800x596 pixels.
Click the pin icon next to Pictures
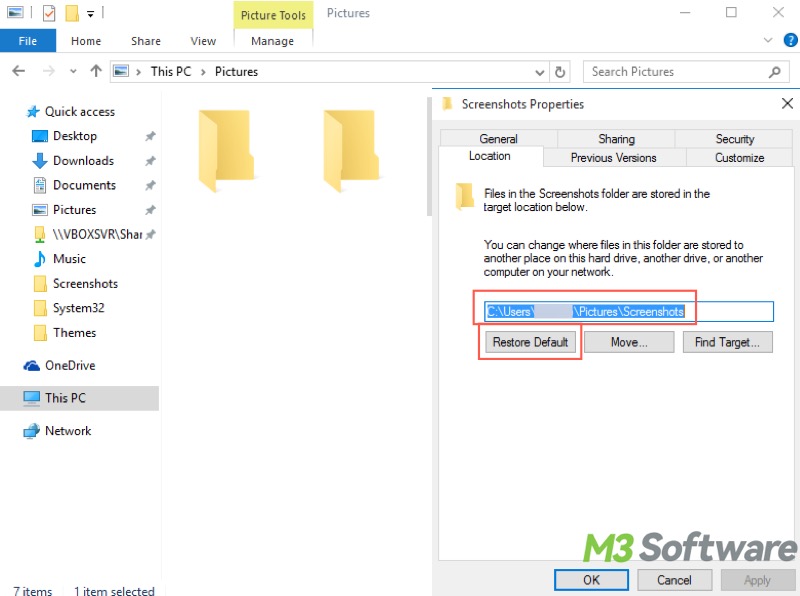(150, 210)
